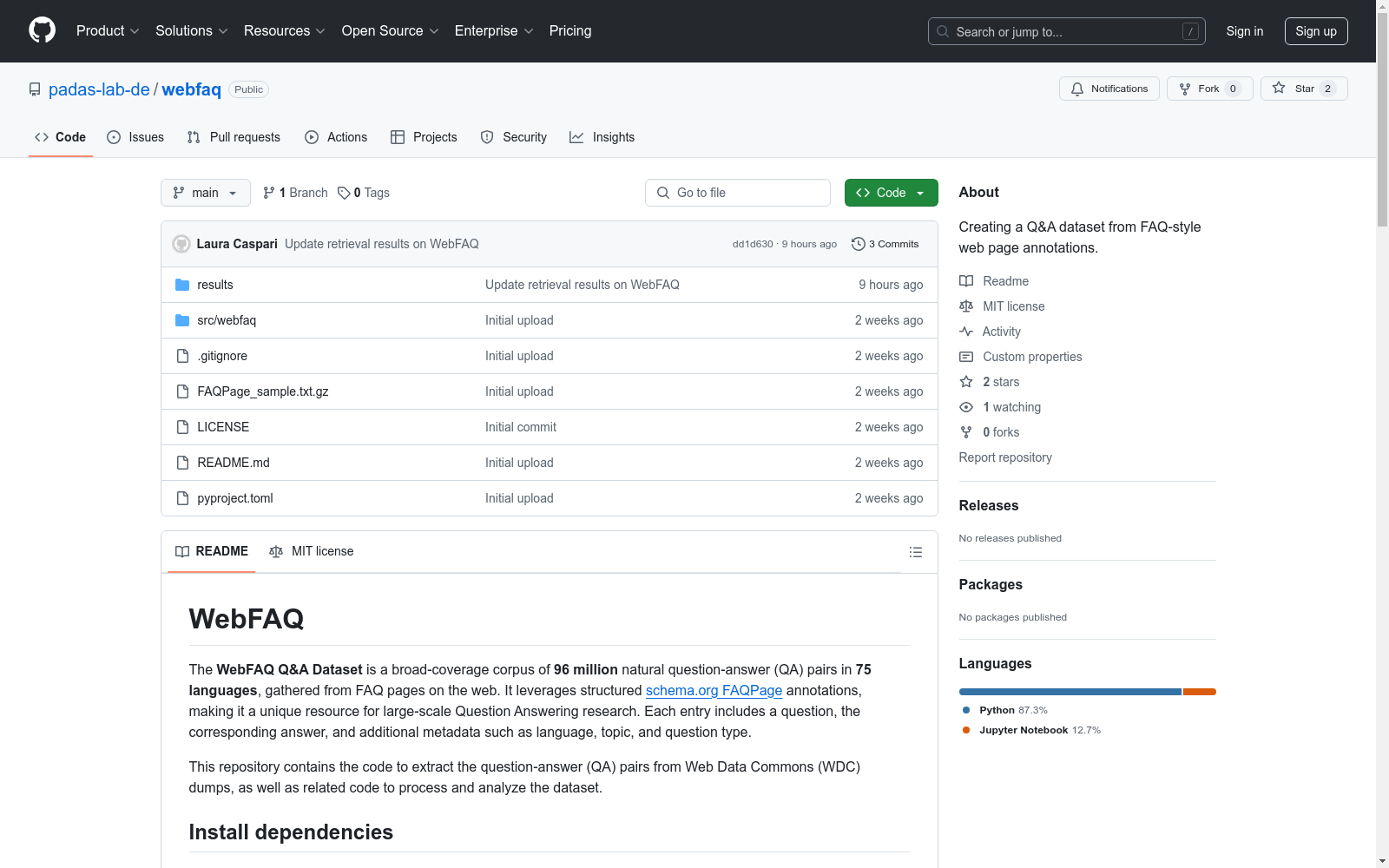Open the Packages section heading
The height and width of the screenshot is (868, 1389).
click(991, 585)
